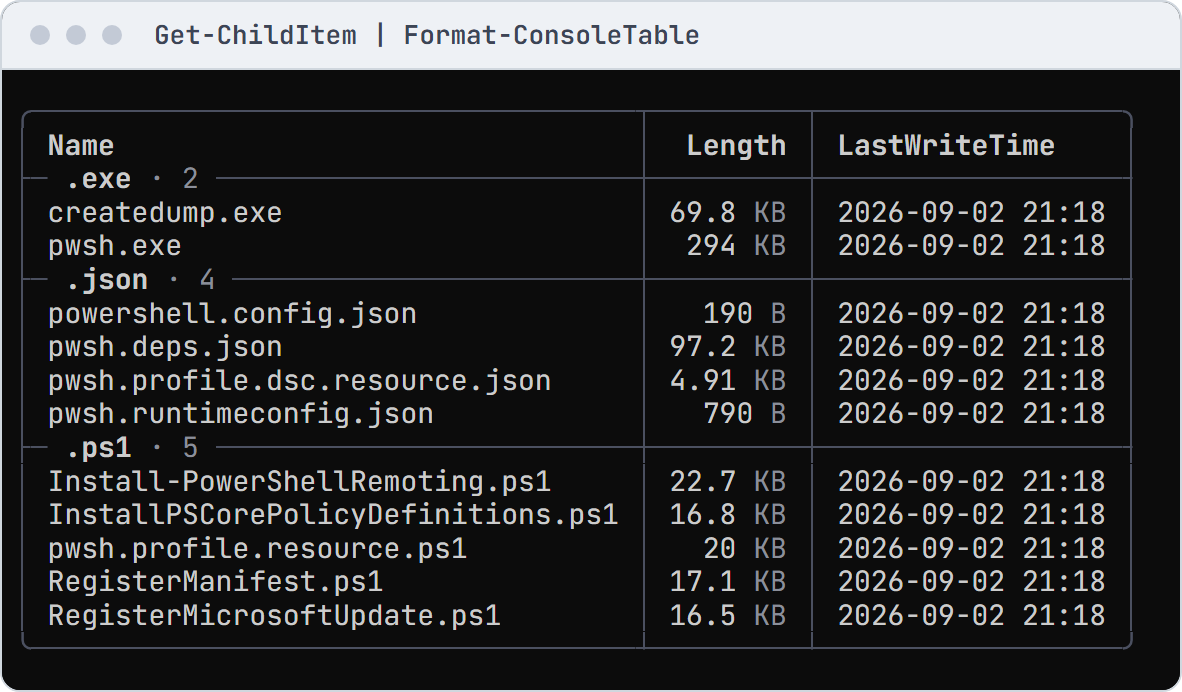Click the 97.2 KB length value
This screenshot has height=692, width=1182.
coord(728,347)
